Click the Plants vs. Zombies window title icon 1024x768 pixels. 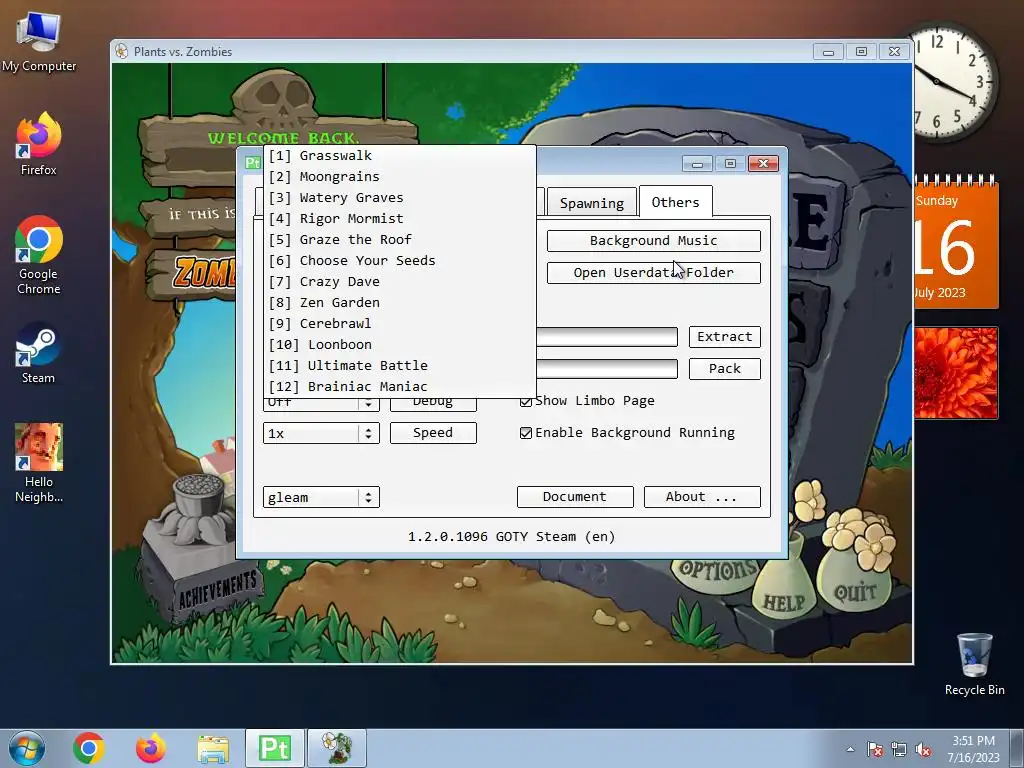tap(122, 51)
